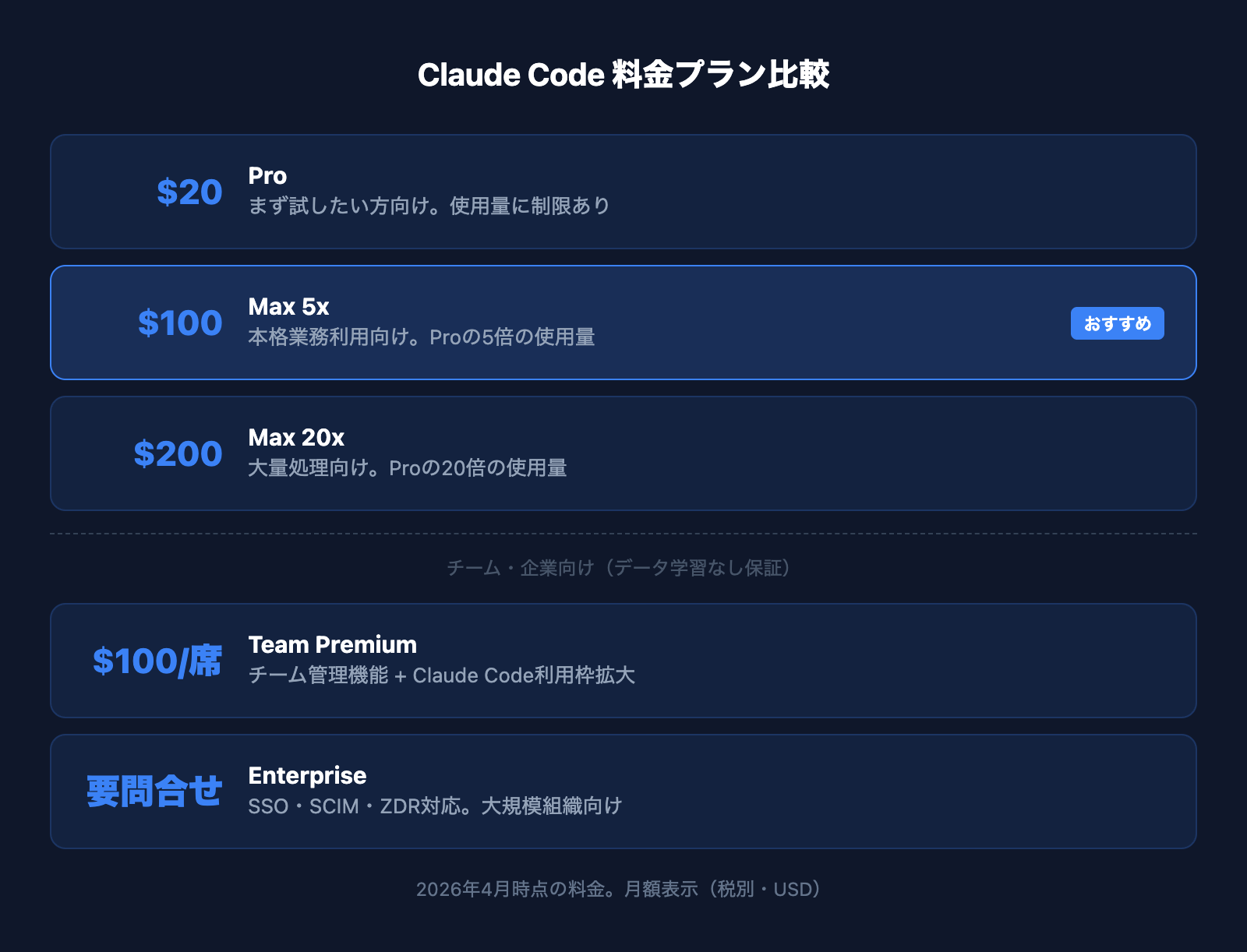Click the $200 price label
Image resolution: width=1247 pixels, height=952 pixels.
178,454
